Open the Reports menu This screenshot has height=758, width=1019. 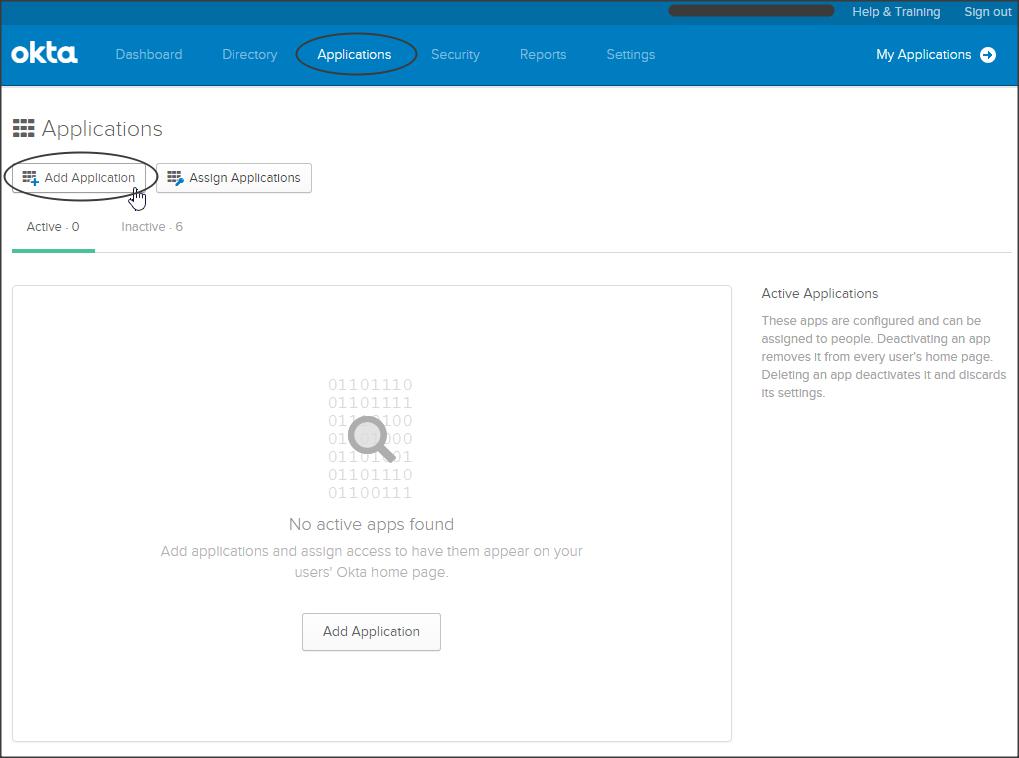pos(543,55)
